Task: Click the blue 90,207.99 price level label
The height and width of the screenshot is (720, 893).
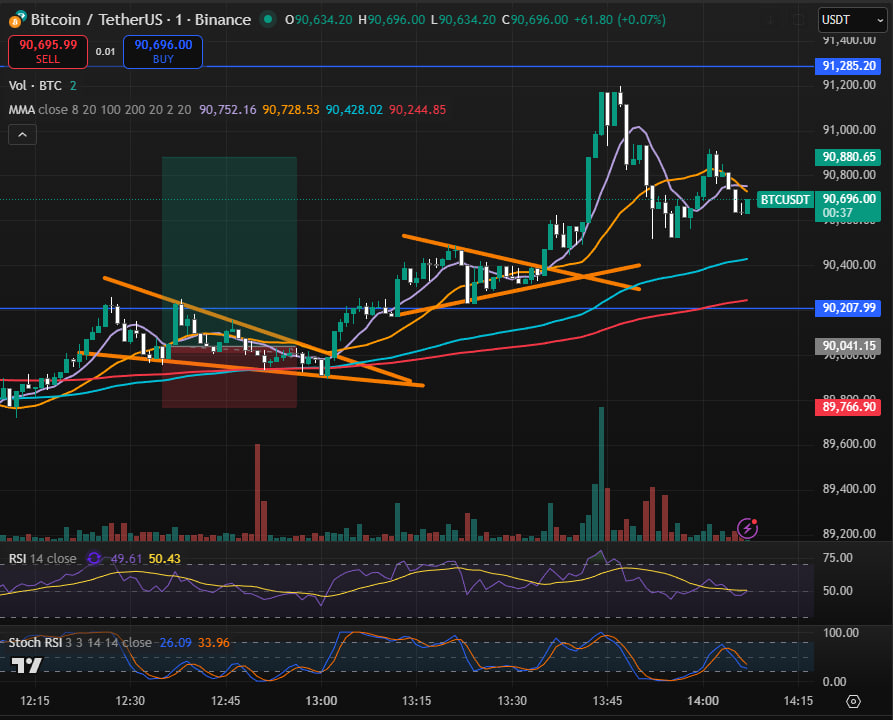Action: click(848, 308)
